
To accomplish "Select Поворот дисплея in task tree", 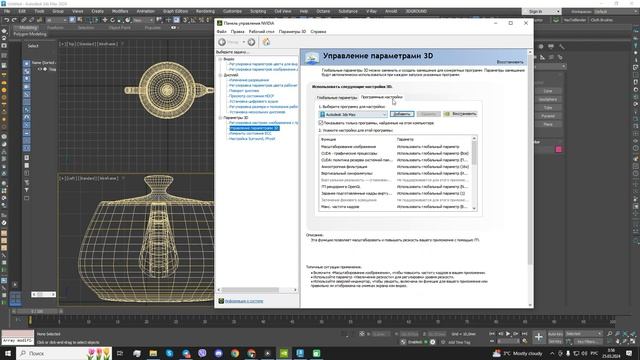I will [x=244, y=91].
